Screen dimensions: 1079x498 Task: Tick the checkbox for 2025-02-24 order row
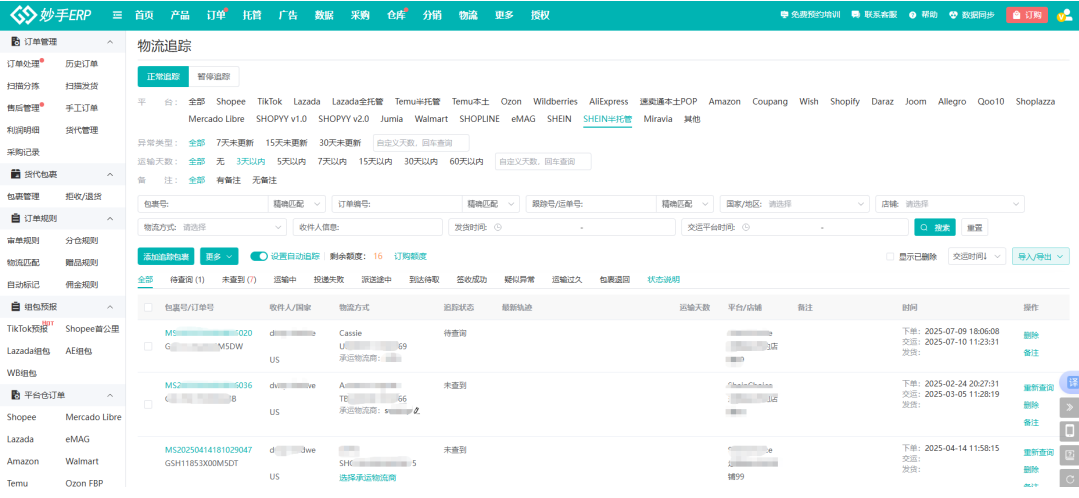148,404
